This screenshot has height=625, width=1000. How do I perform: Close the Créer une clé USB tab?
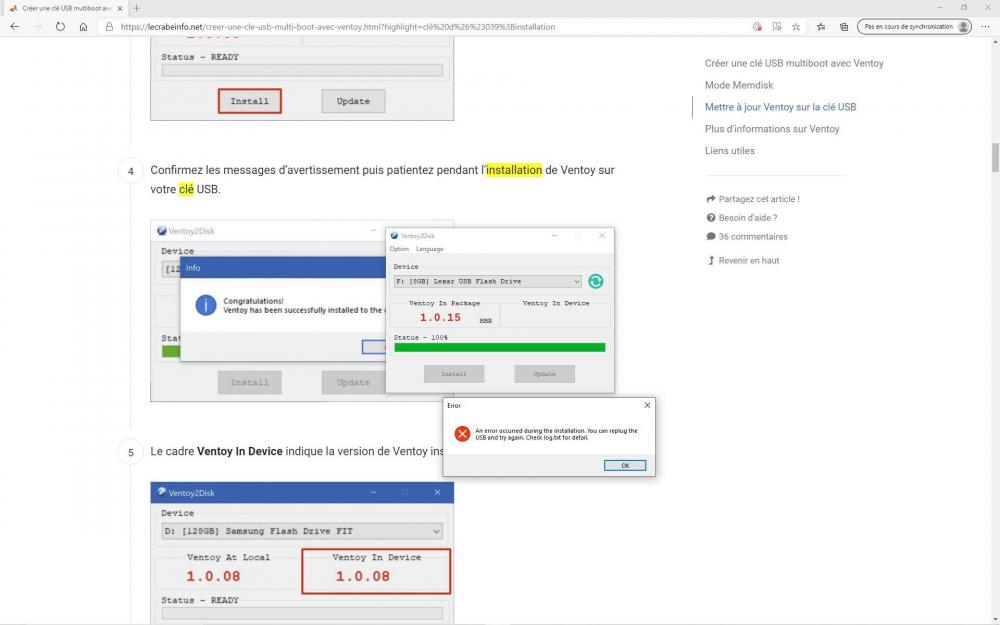pos(120,8)
